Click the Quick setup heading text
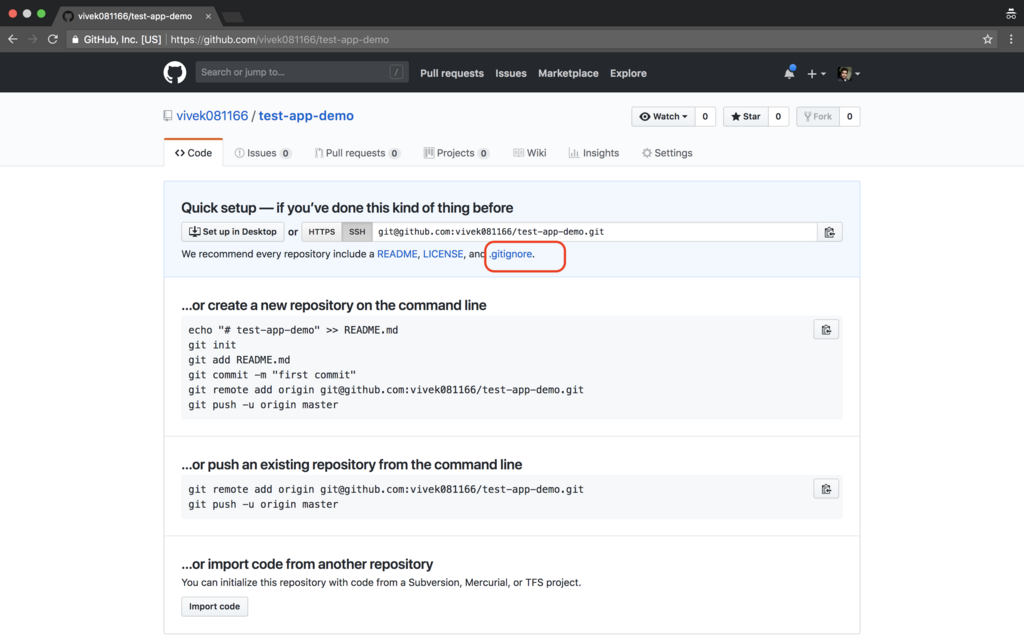Image resolution: width=1024 pixels, height=640 pixels. click(x=347, y=208)
